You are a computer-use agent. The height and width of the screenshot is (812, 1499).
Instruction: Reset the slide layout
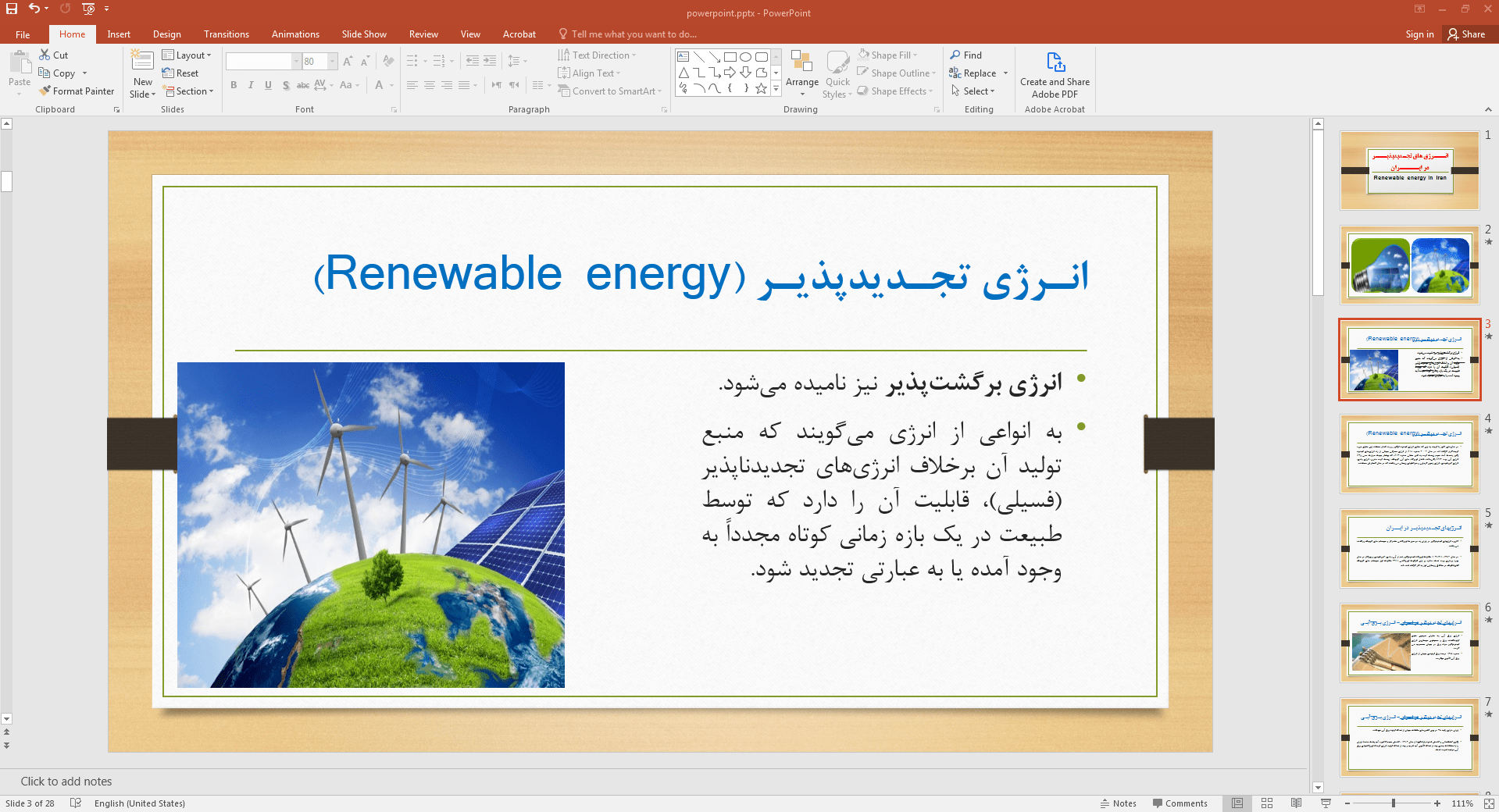pos(180,73)
